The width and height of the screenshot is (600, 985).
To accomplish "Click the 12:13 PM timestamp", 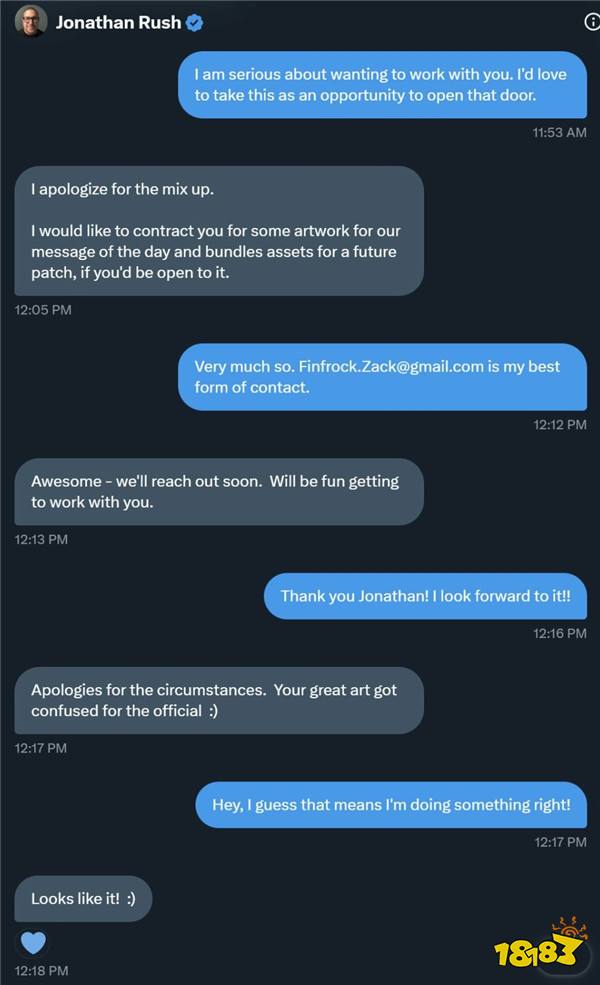I will [41, 539].
